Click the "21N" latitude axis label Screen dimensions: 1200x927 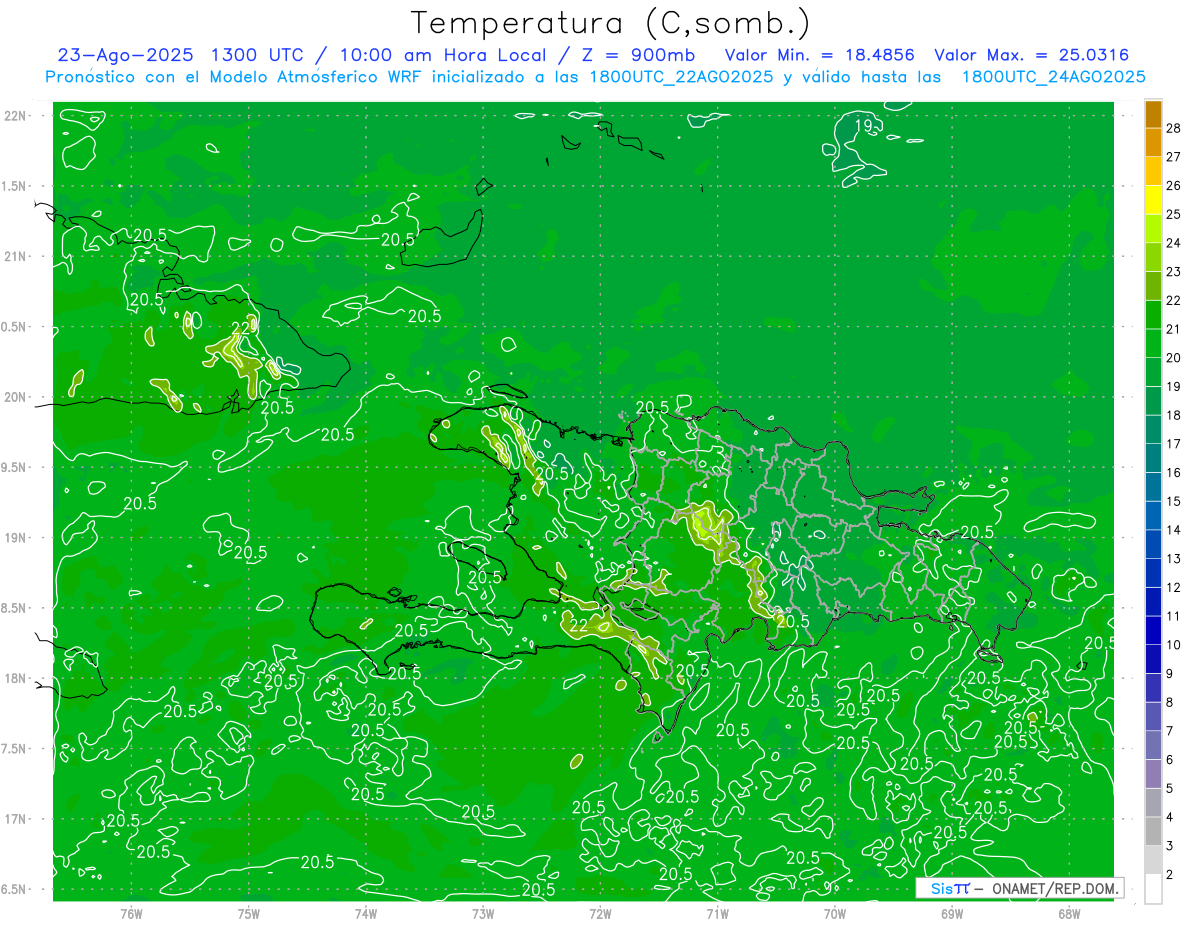[17, 256]
